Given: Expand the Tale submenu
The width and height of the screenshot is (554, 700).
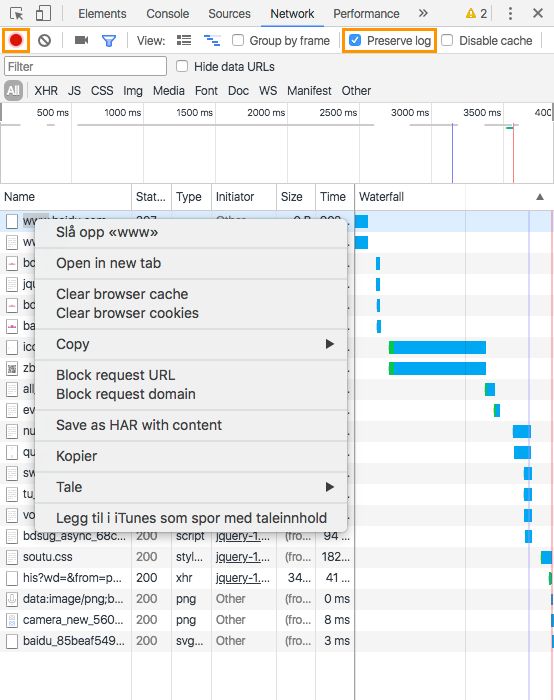Looking at the screenshot, I should [x=191, y=487].
